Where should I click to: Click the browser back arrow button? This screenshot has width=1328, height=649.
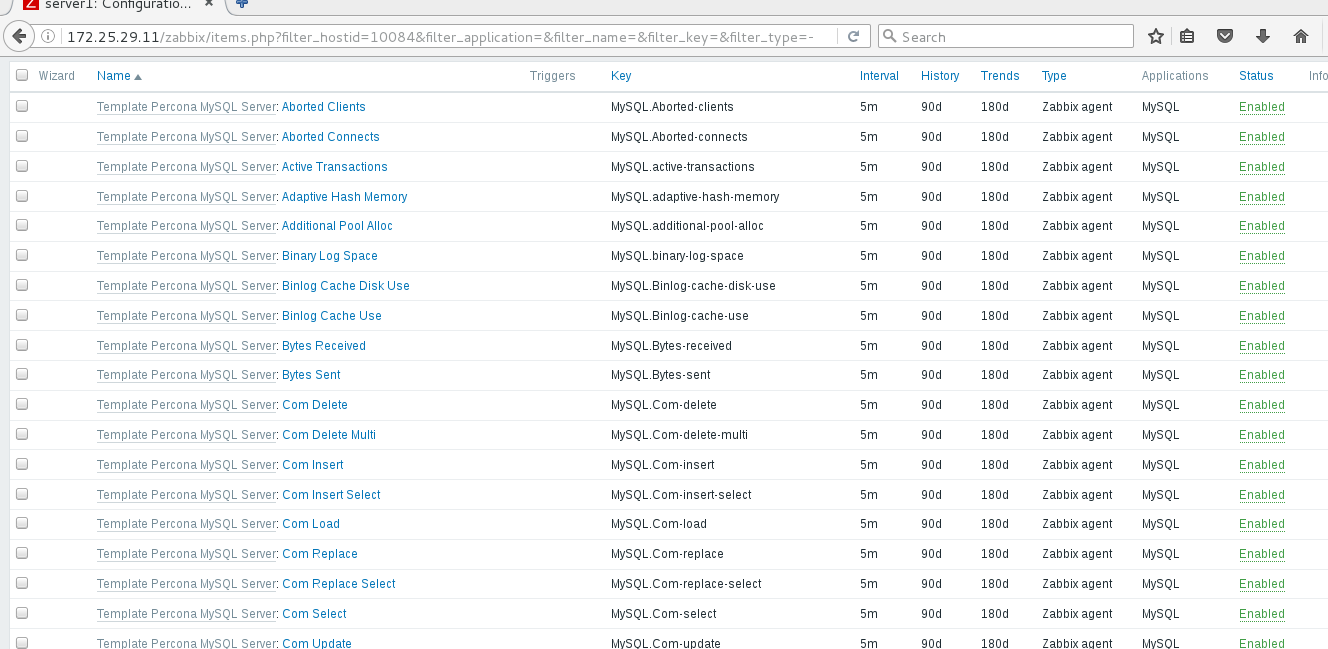19,36
